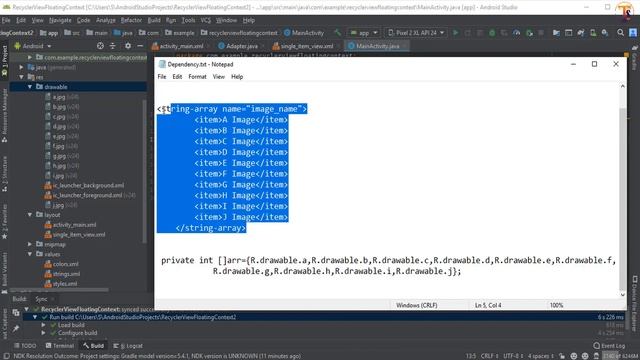Open the Pixel 2 XL API 24 device dropdown
640x360 pixels.
pyautogui.click(x=416, y=33)
